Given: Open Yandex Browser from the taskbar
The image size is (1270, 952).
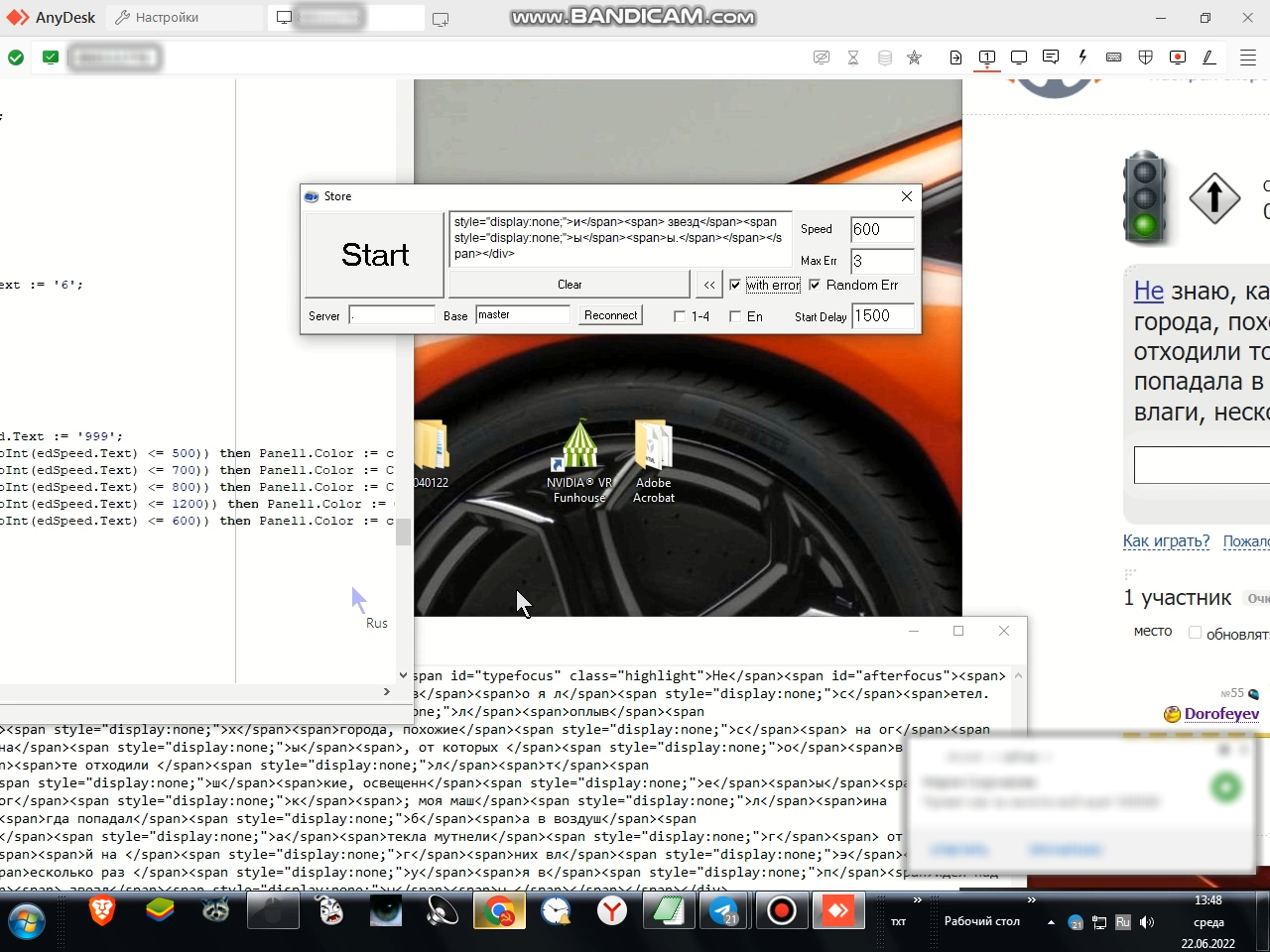Looking at the screenshot, I should [x=612, y=911].
